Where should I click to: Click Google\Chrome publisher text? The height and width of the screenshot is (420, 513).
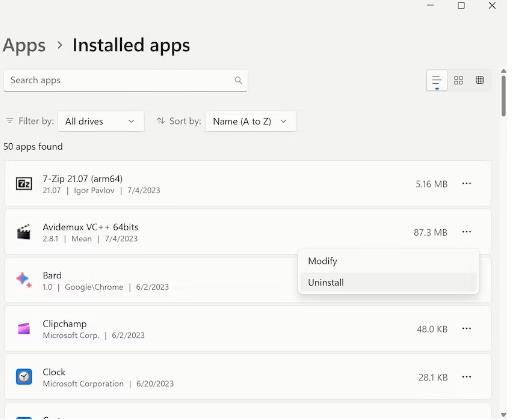click(94, 287)
